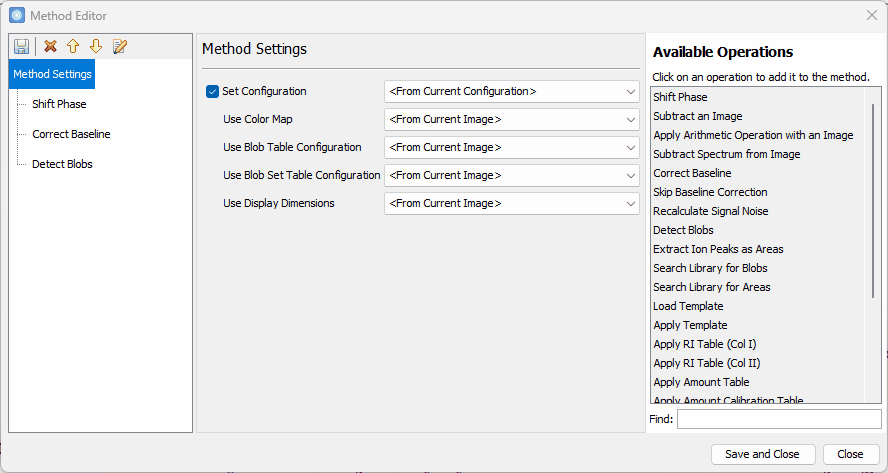Click the Close button at bottom right
This screenshot has width=888, height=473.
click(x=850, y=454)
